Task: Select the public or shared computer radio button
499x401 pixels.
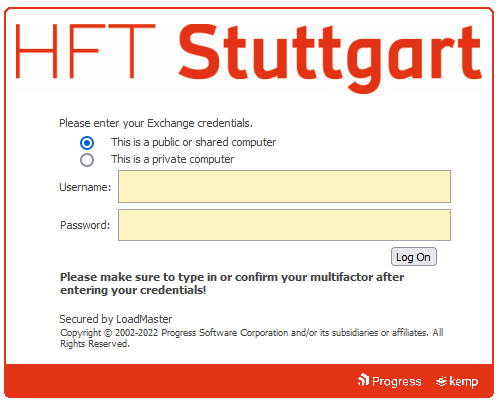Action: (87, 143)
